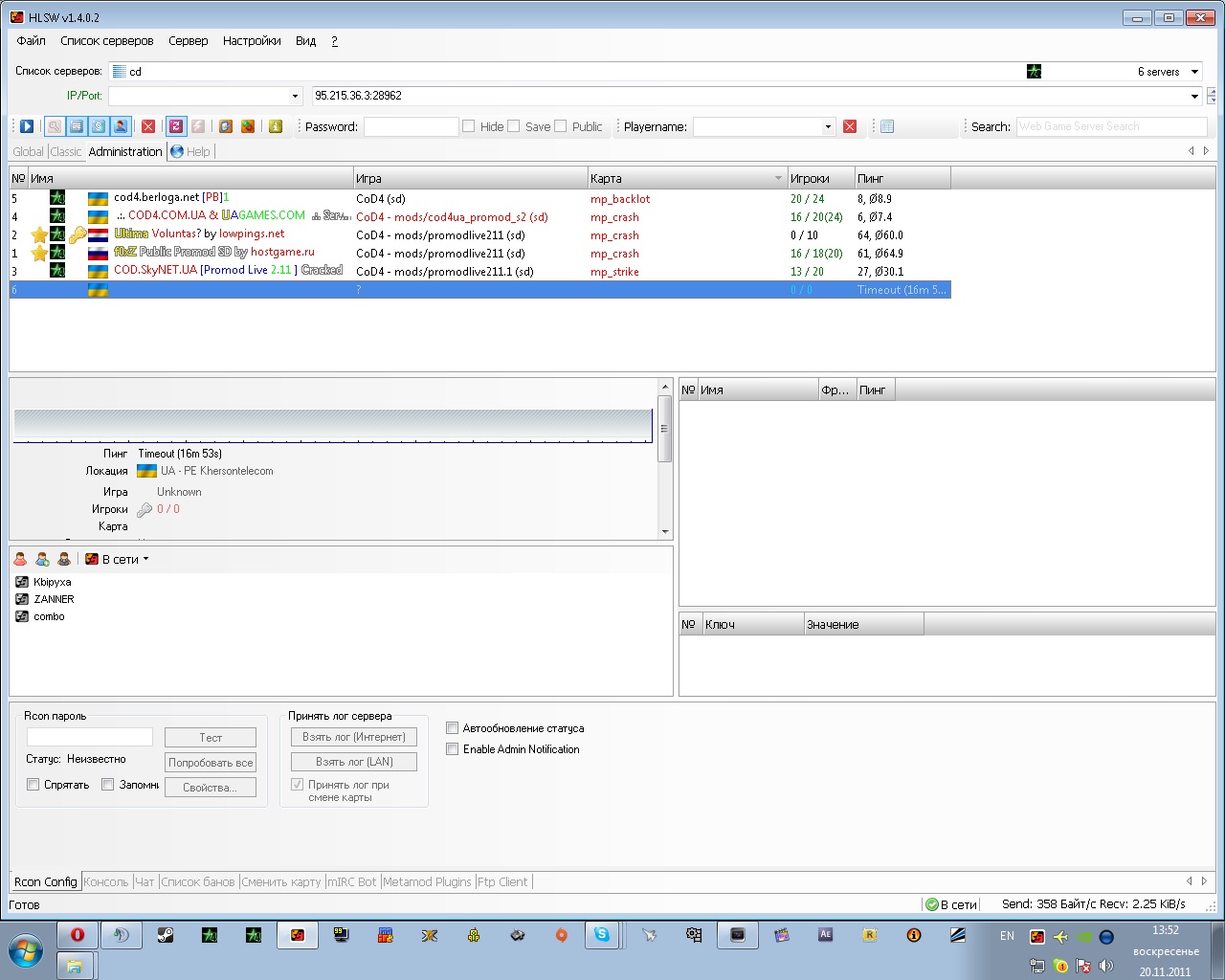Open the Список серверов menu
Image resolution: width=1225 pixels, height=980 pixels.
[x=107, y=41]
